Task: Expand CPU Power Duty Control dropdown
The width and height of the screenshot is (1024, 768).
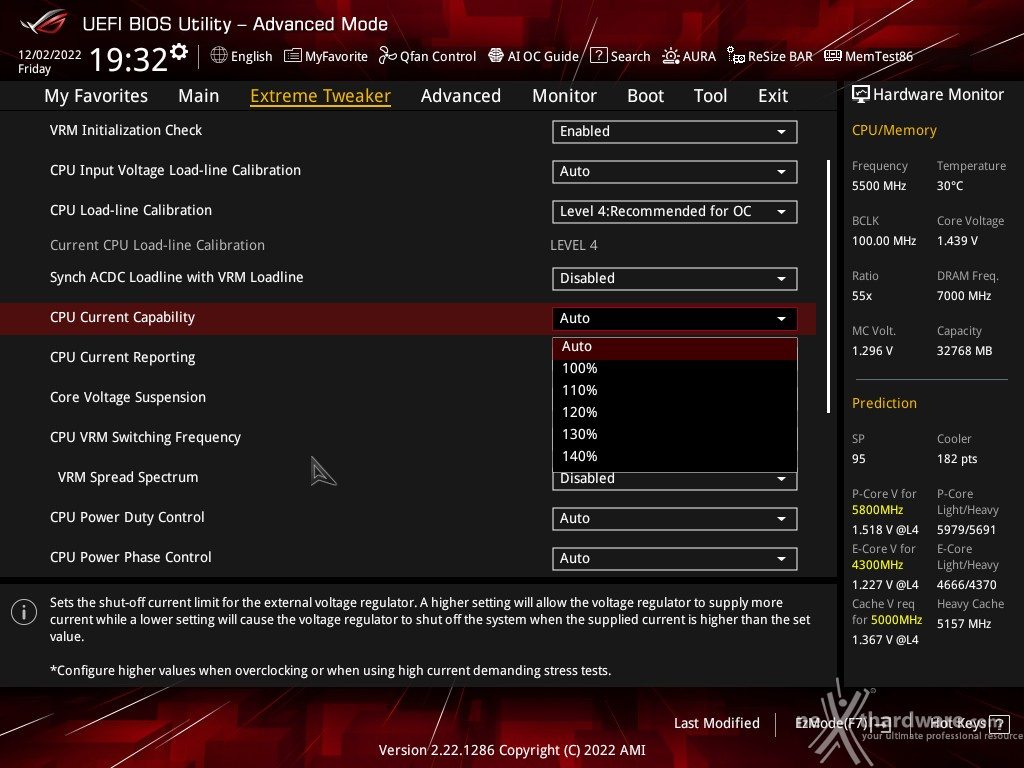Action: pos(675,519)
